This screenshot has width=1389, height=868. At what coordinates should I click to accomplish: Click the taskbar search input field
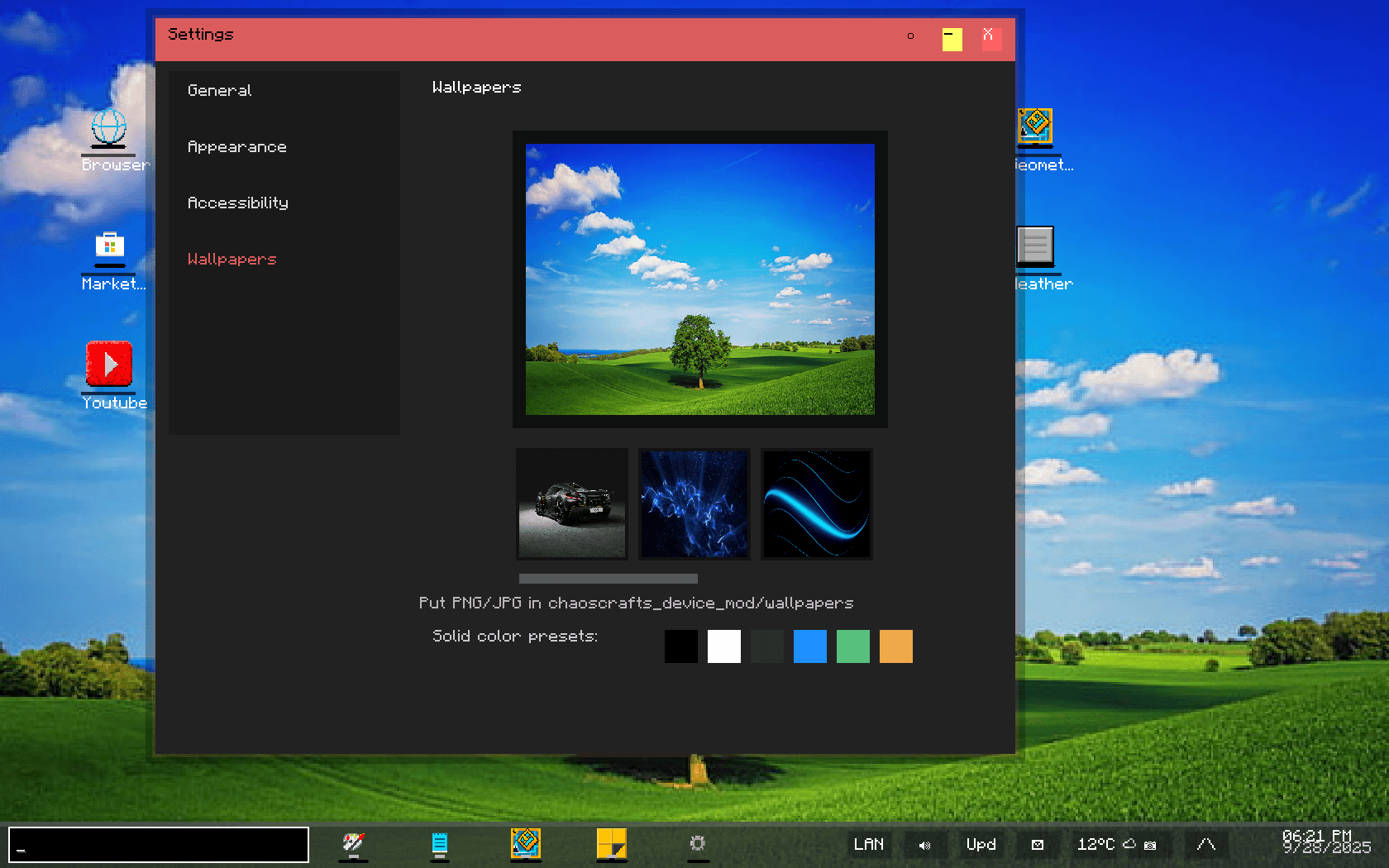click(x=159, y=845)
